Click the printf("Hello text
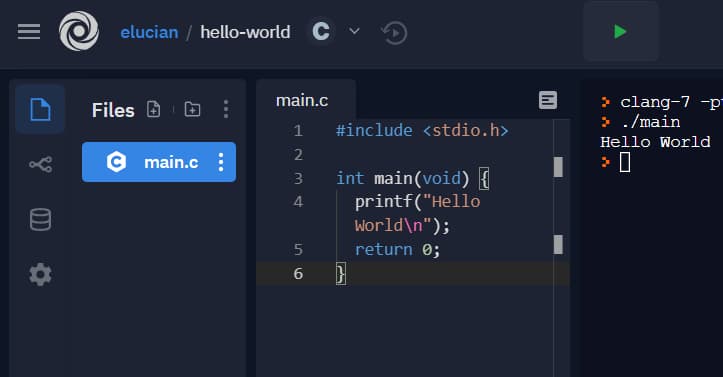The height and width of the screenshot is (377, 723). point(417,201)
